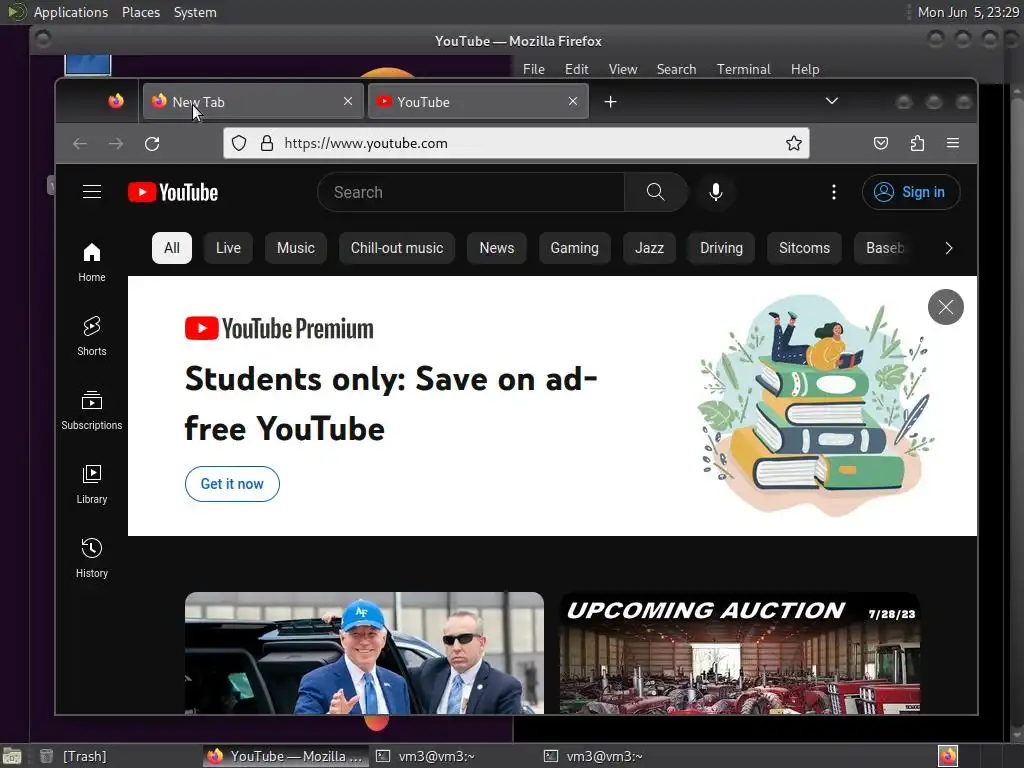This screenshot has width=1024, height=768.
Task: Switch to the YouTube tab
Action: pos(478,101)
